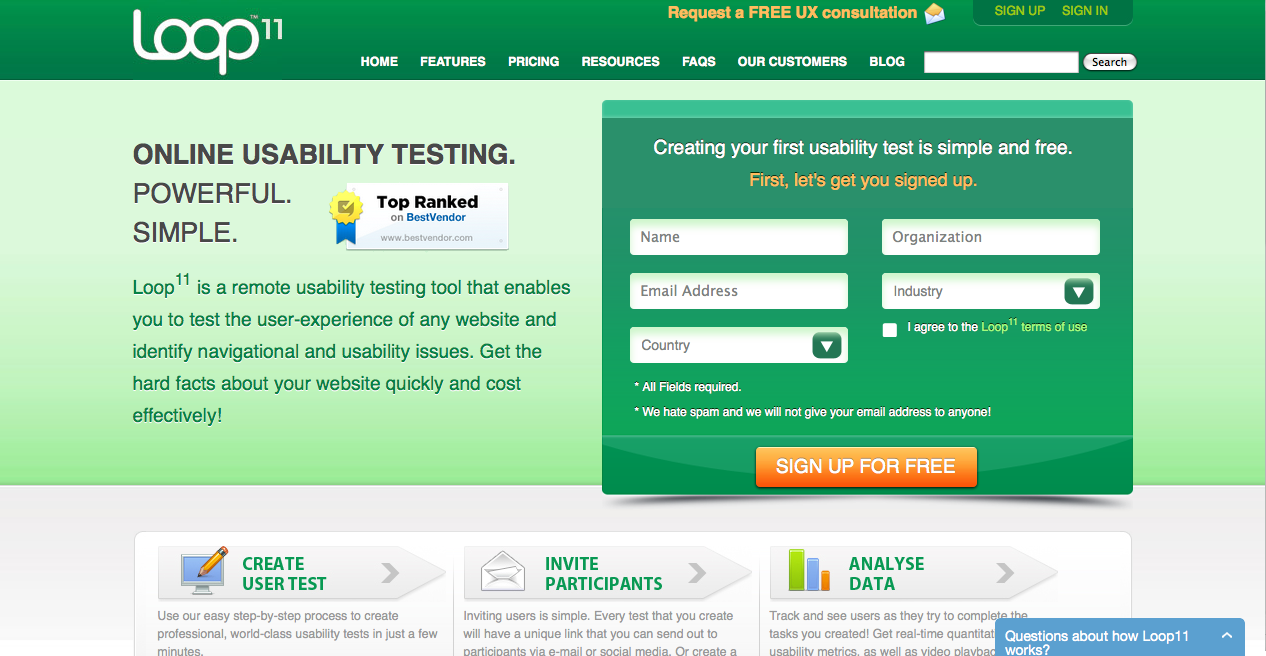Viewport: 1266px width, 656px height.
Task: Click the computer and pencil Create User Test icon
Action: (204, 572)
